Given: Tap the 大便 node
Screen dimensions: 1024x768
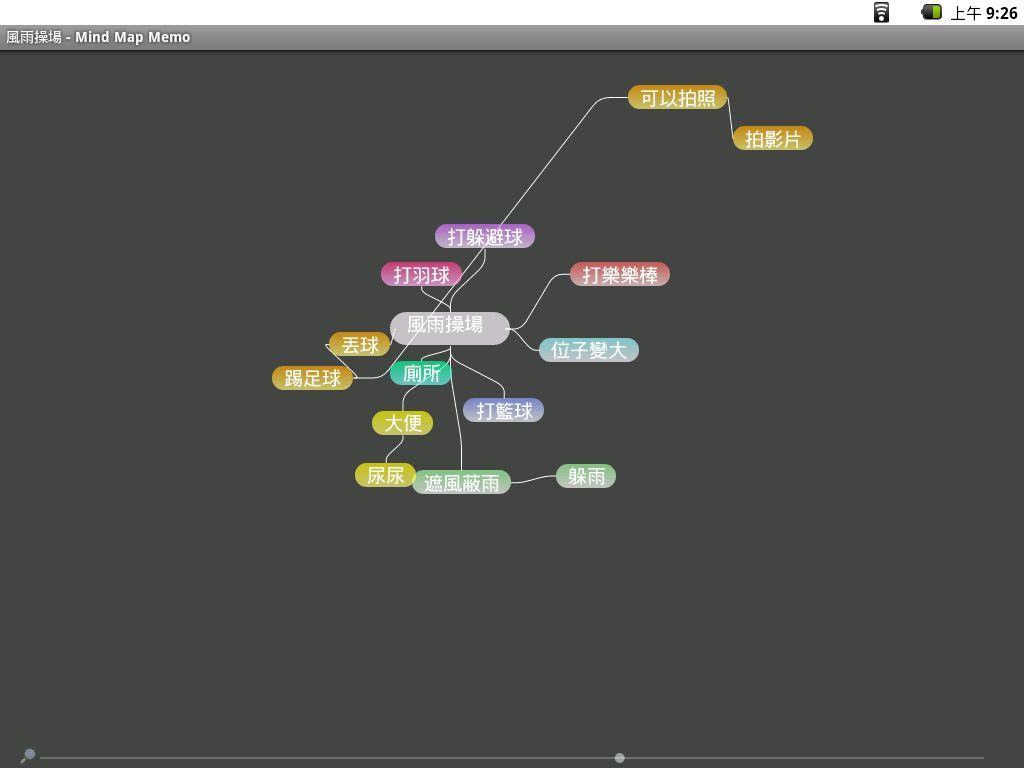Looking at the screenshot, I should click(403, 423).
